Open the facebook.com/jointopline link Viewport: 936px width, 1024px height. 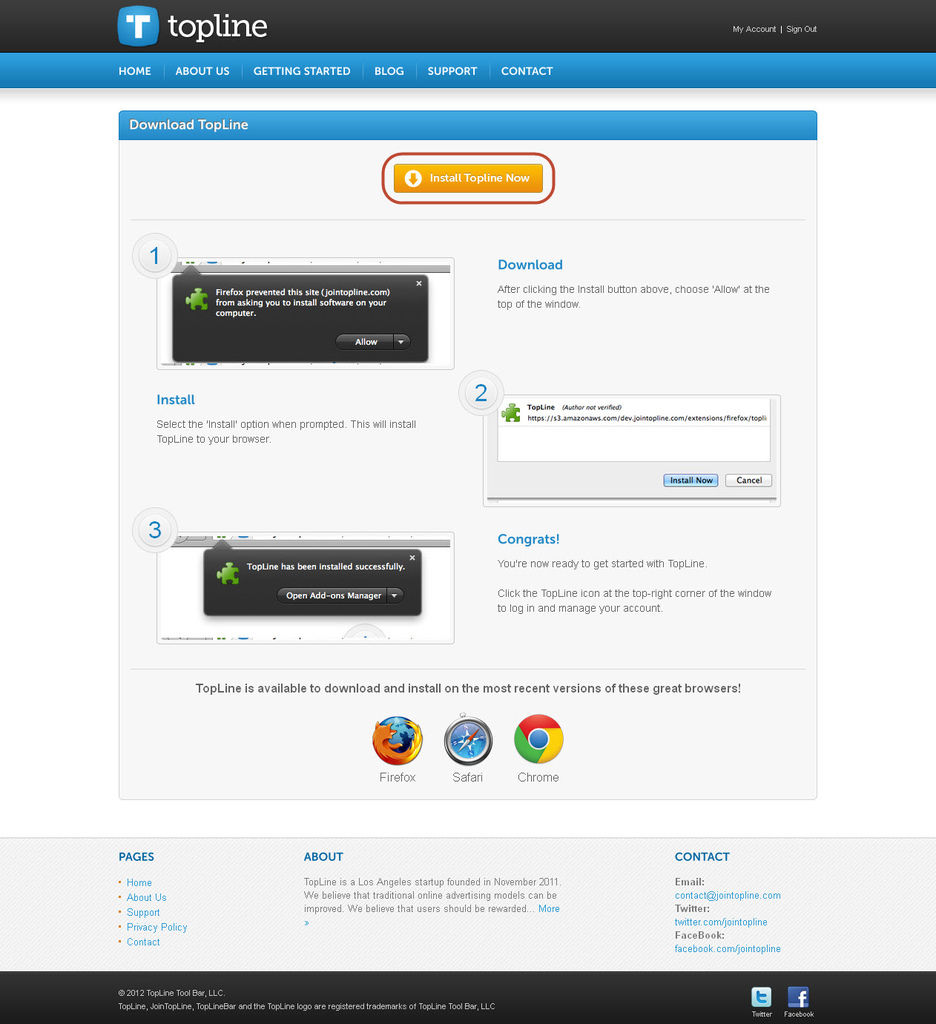[728, 949]
